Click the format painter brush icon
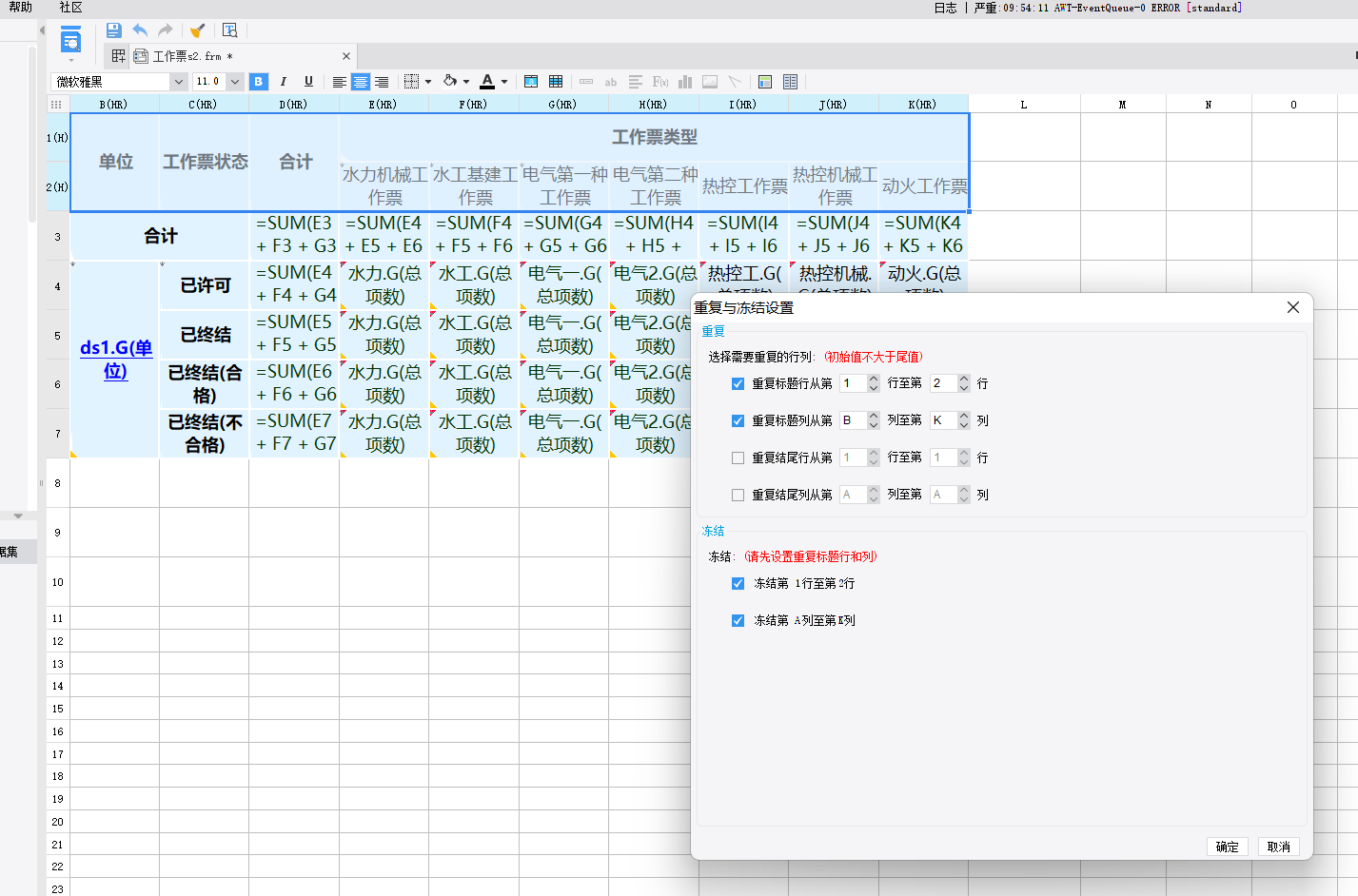1358x896 pixels. point(197,30)
